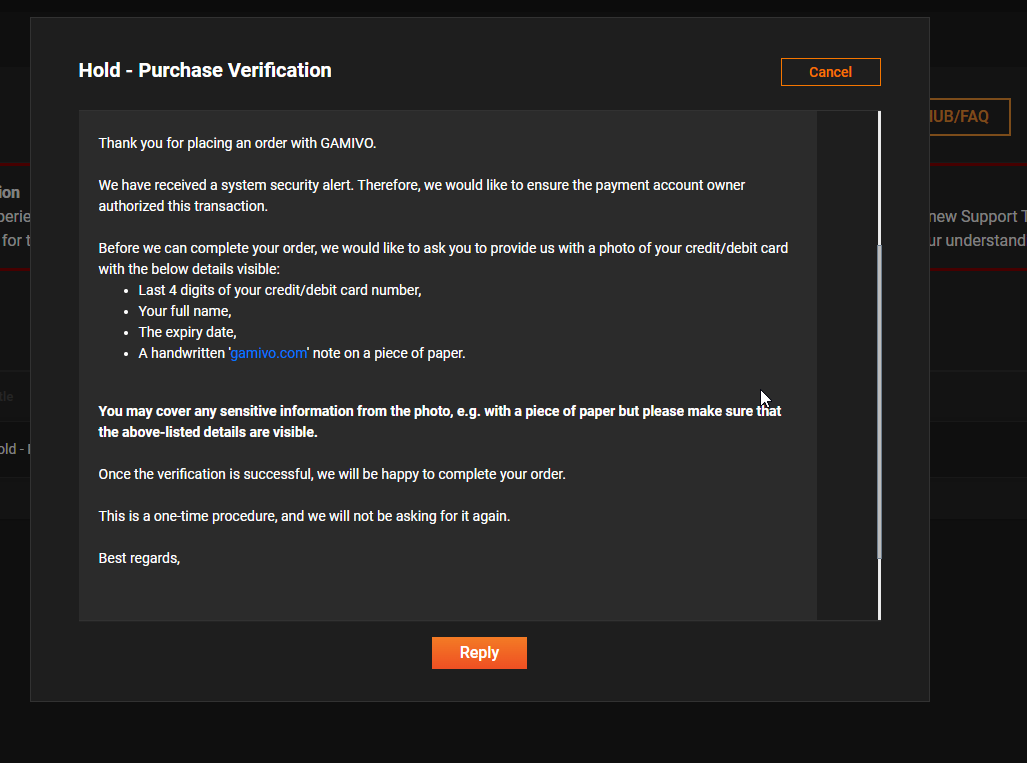Click the Cancel button

coord(831,72)
